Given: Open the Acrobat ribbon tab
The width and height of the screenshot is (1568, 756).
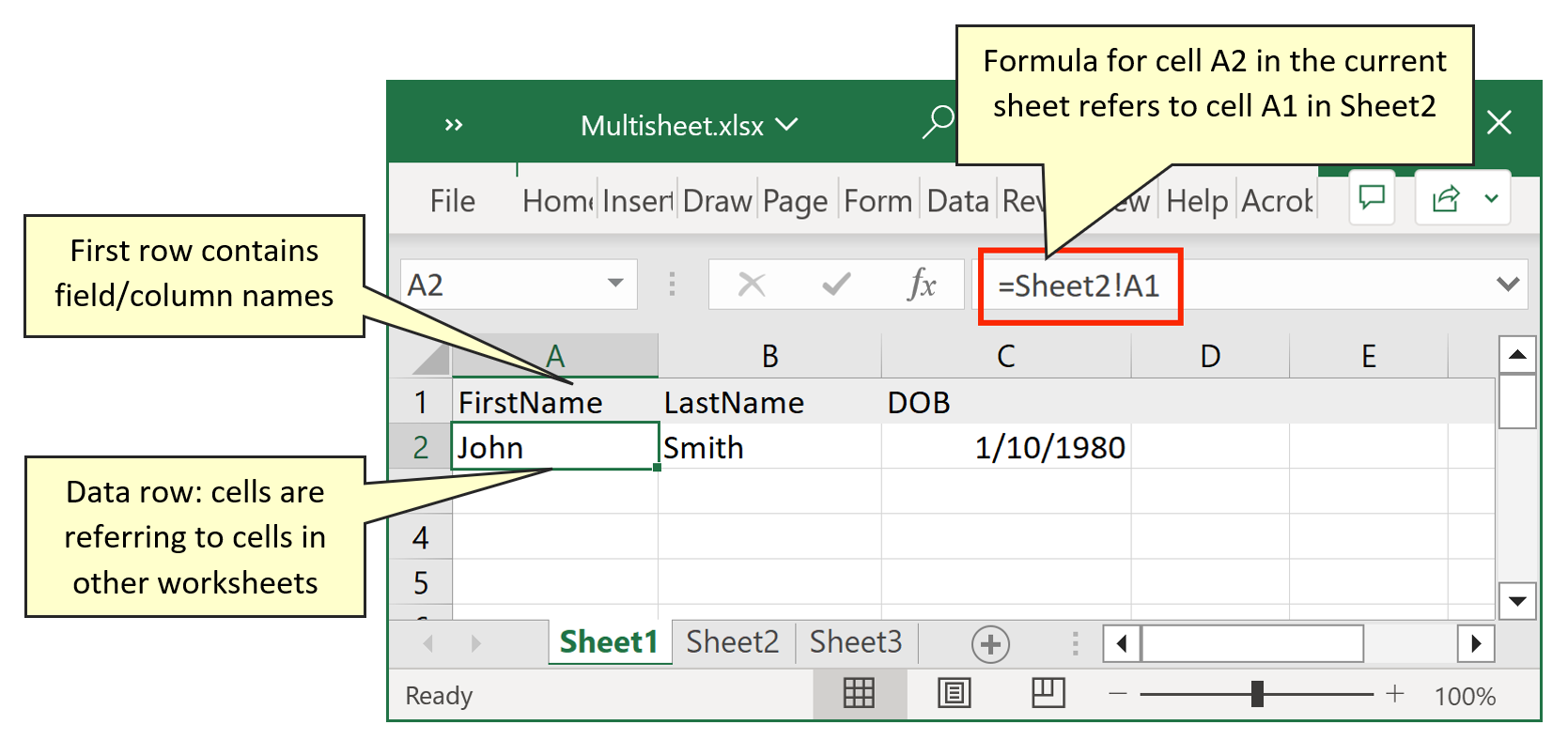Looking at the screenshot, I should click(1277, 201).
